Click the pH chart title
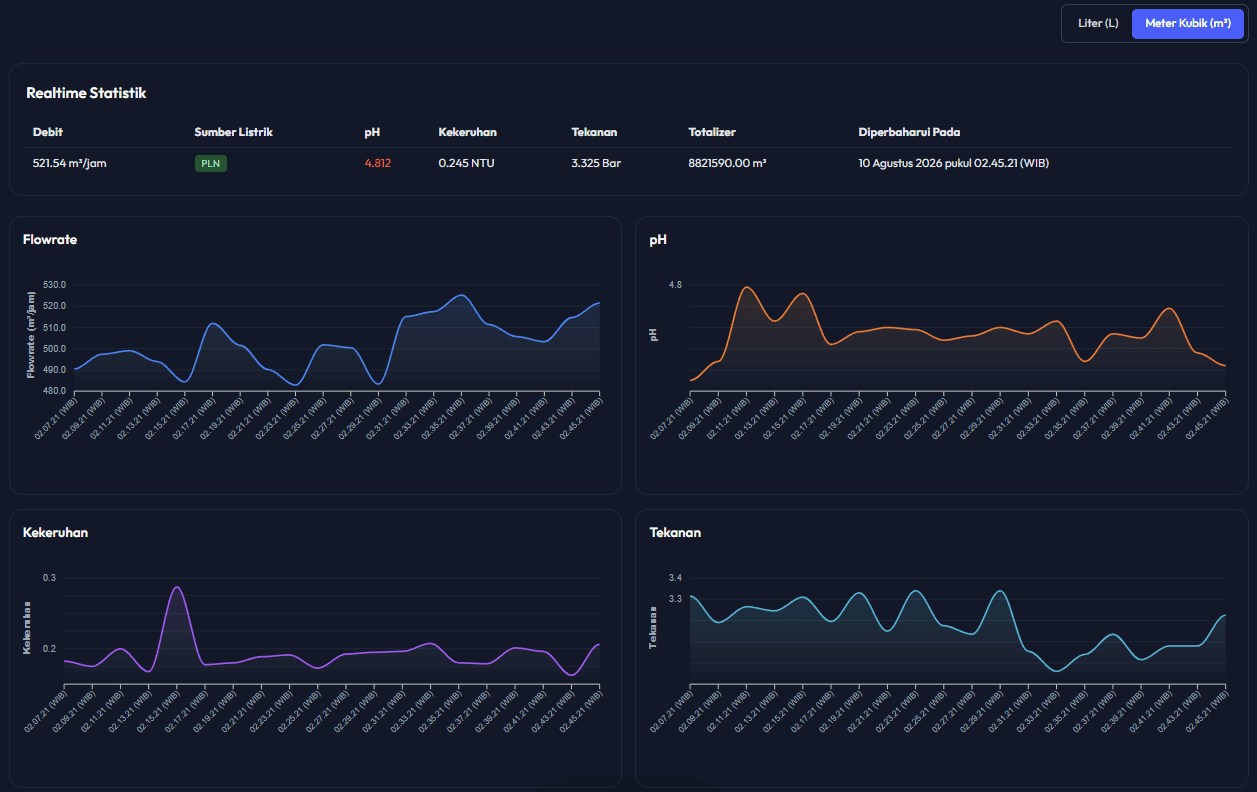 (x=658, y=240)
